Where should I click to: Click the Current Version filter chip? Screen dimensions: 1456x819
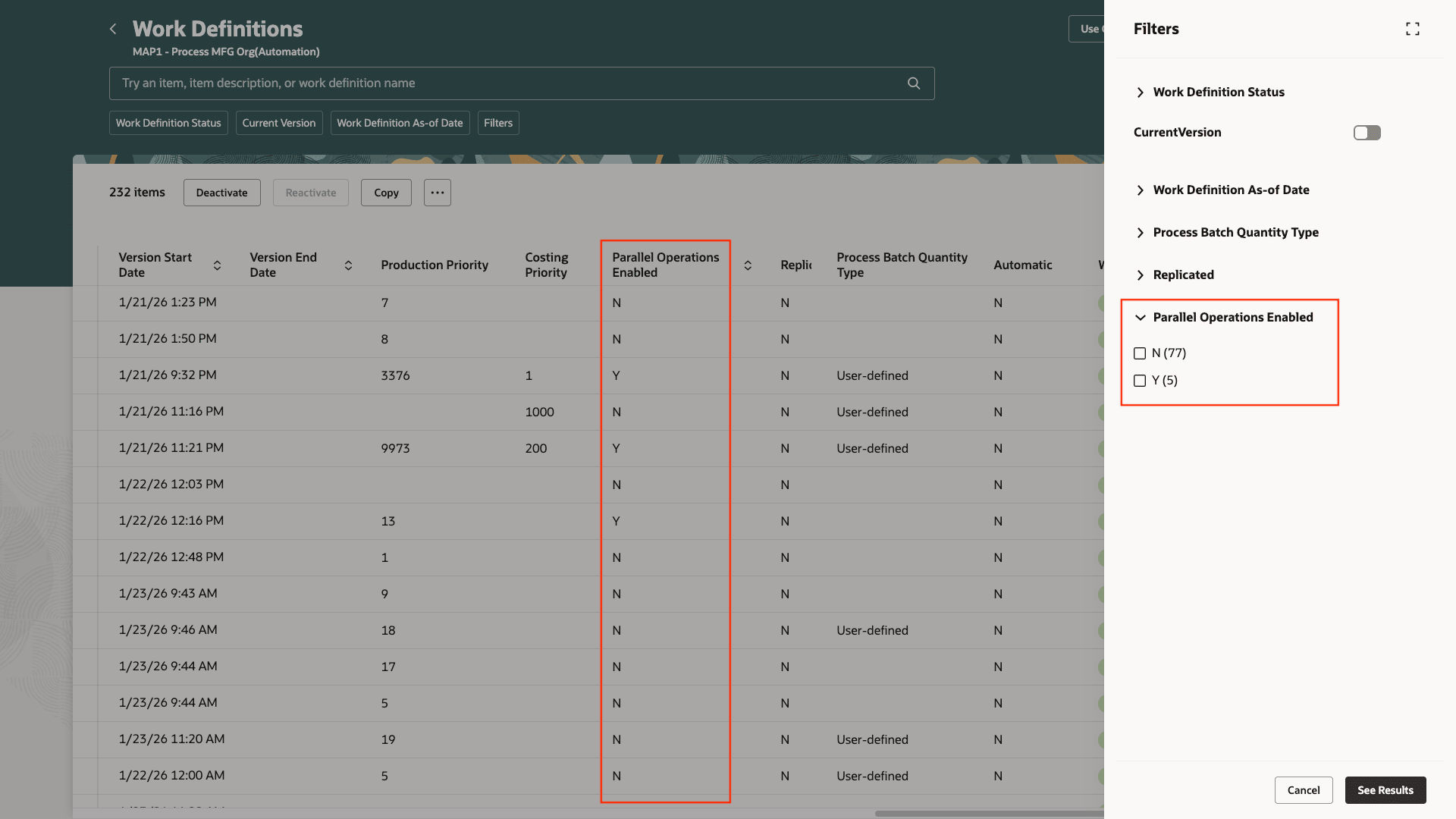(278, 123)
